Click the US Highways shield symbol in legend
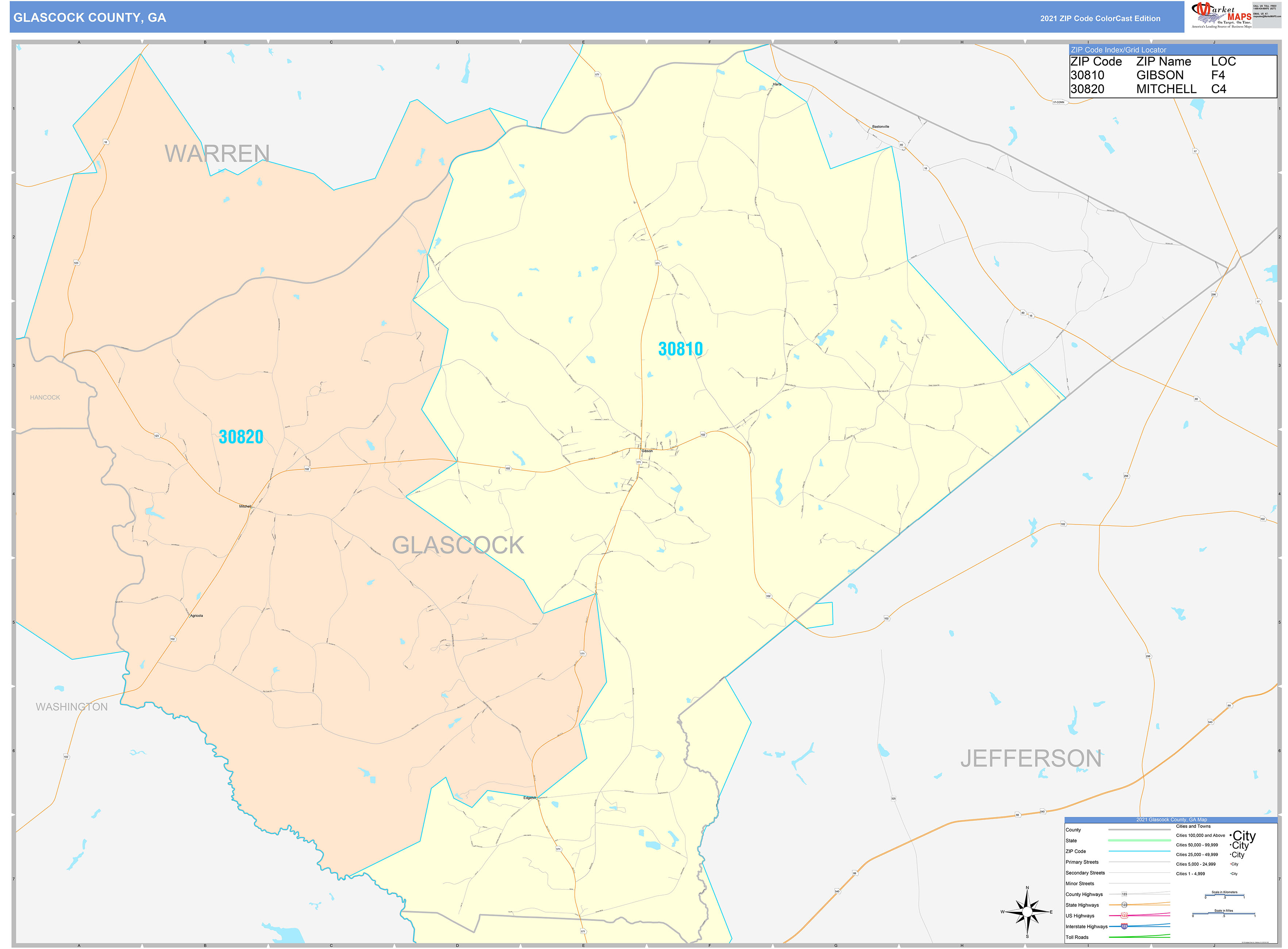 pos(1124,916)
